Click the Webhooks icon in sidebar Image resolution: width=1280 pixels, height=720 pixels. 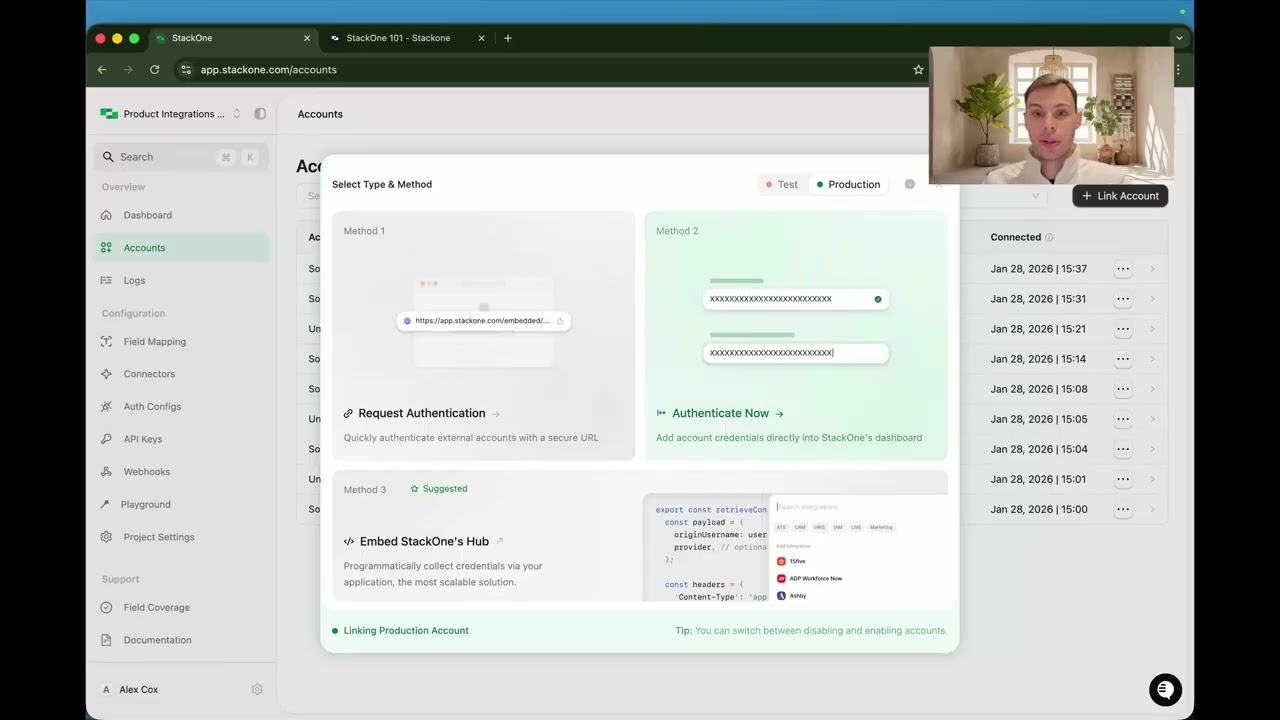pyautogui.click(x=106, y=472)
